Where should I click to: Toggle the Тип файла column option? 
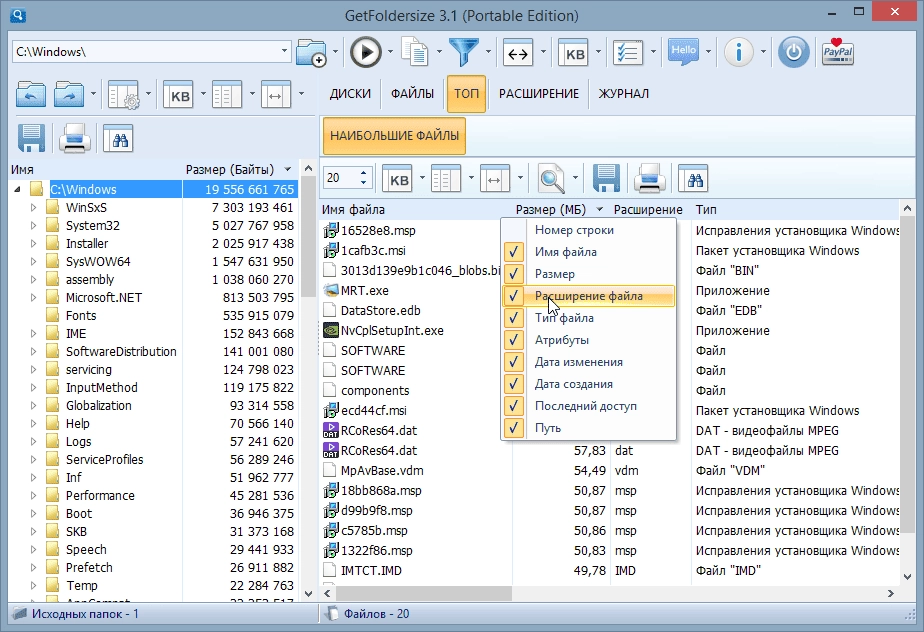(x=588, y=318)
